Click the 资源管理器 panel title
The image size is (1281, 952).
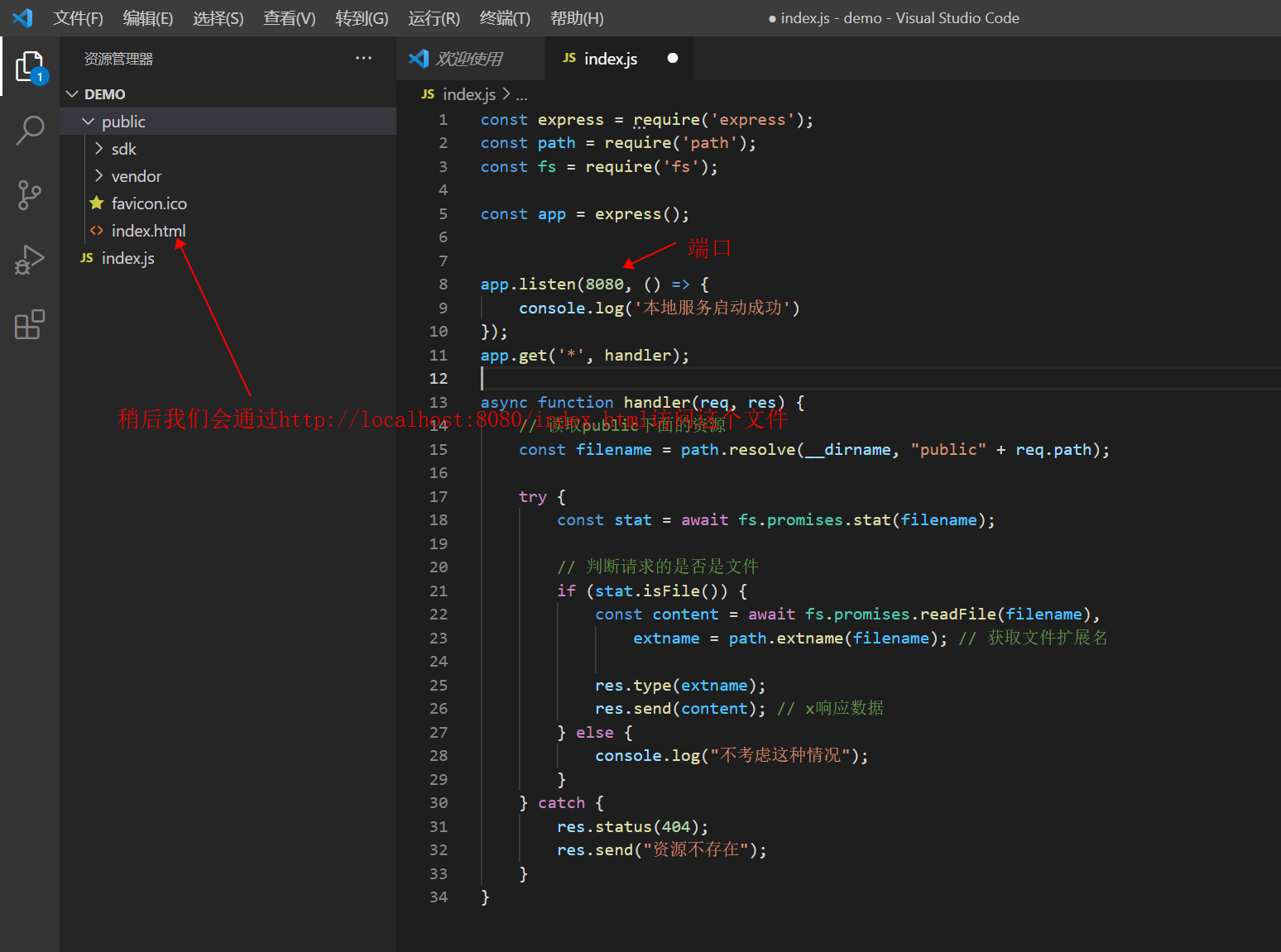(118, 59)
